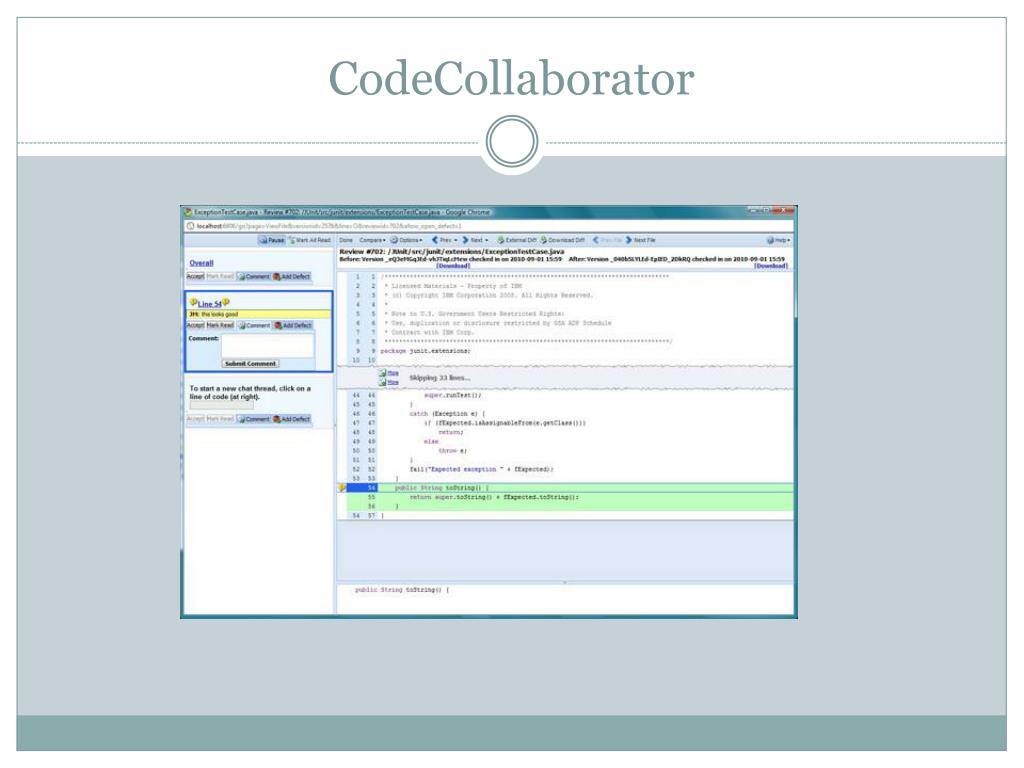Click the 'super.runTest();' code line
1024x768 pixels.
tap(453, 395)
